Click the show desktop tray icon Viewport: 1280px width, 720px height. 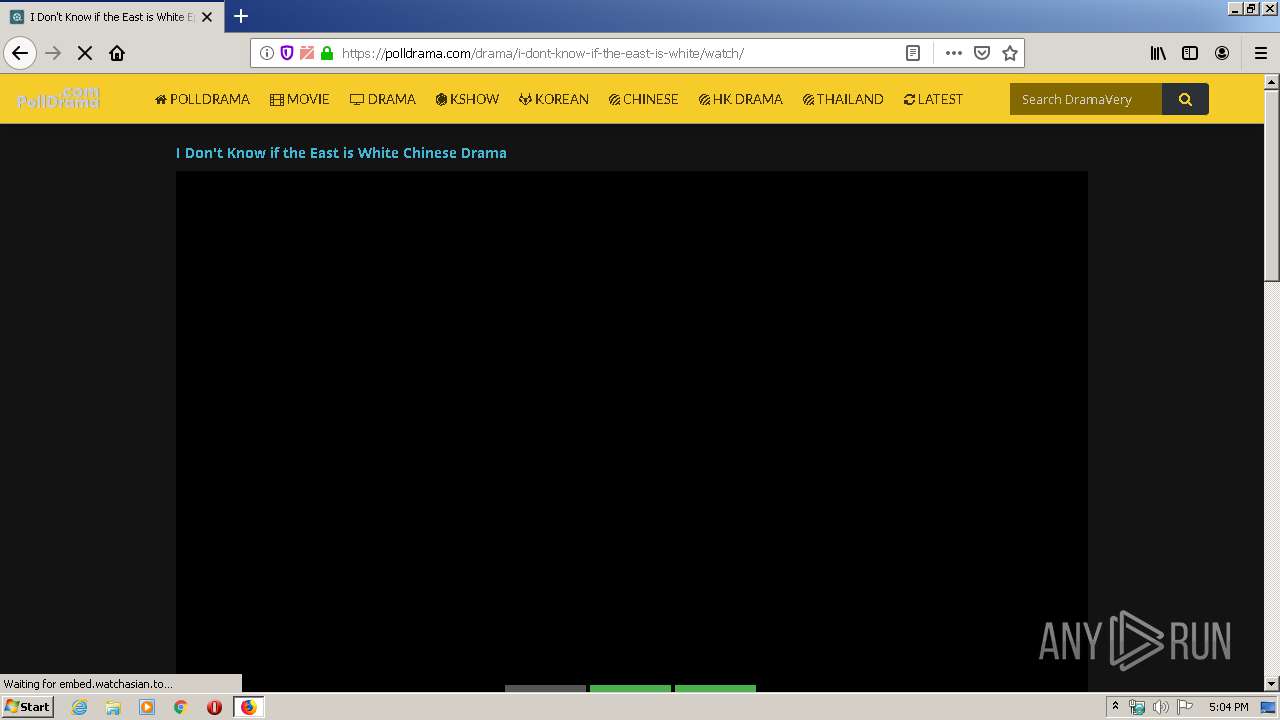point(1269,707)
